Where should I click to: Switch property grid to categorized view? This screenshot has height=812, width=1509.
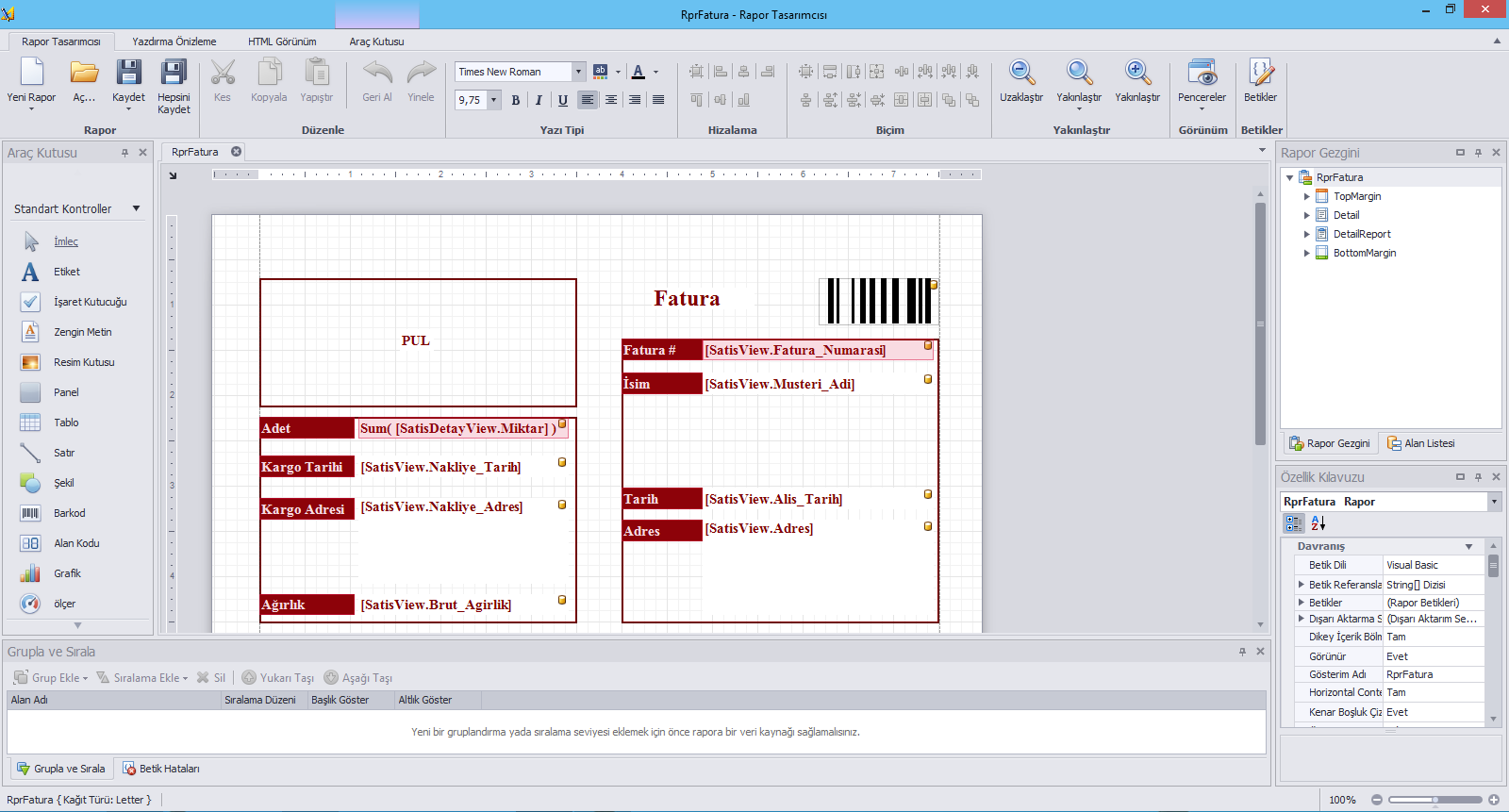click(x=1294, y=523)
